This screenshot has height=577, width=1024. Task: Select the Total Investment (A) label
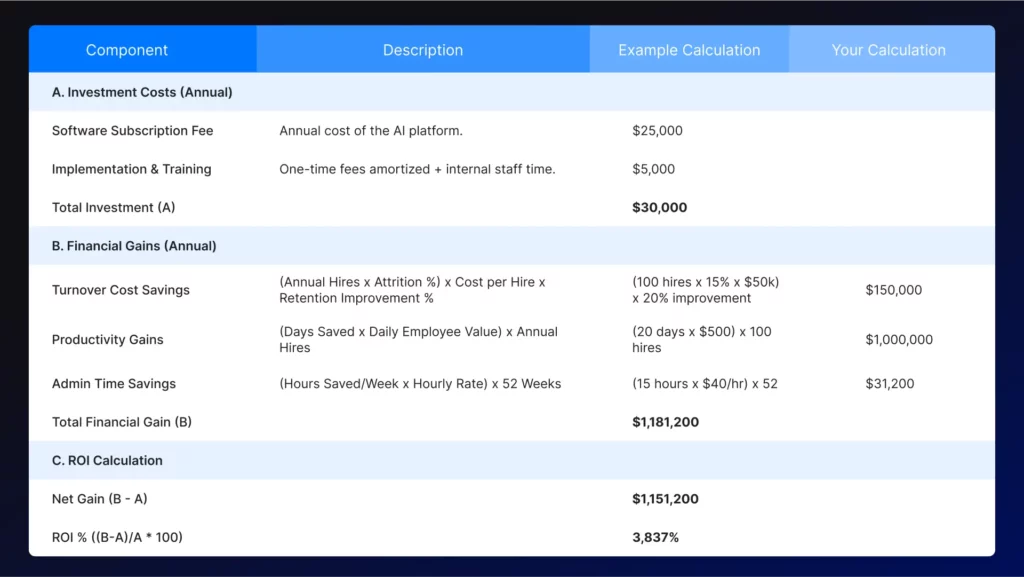[x=113, y=207]
